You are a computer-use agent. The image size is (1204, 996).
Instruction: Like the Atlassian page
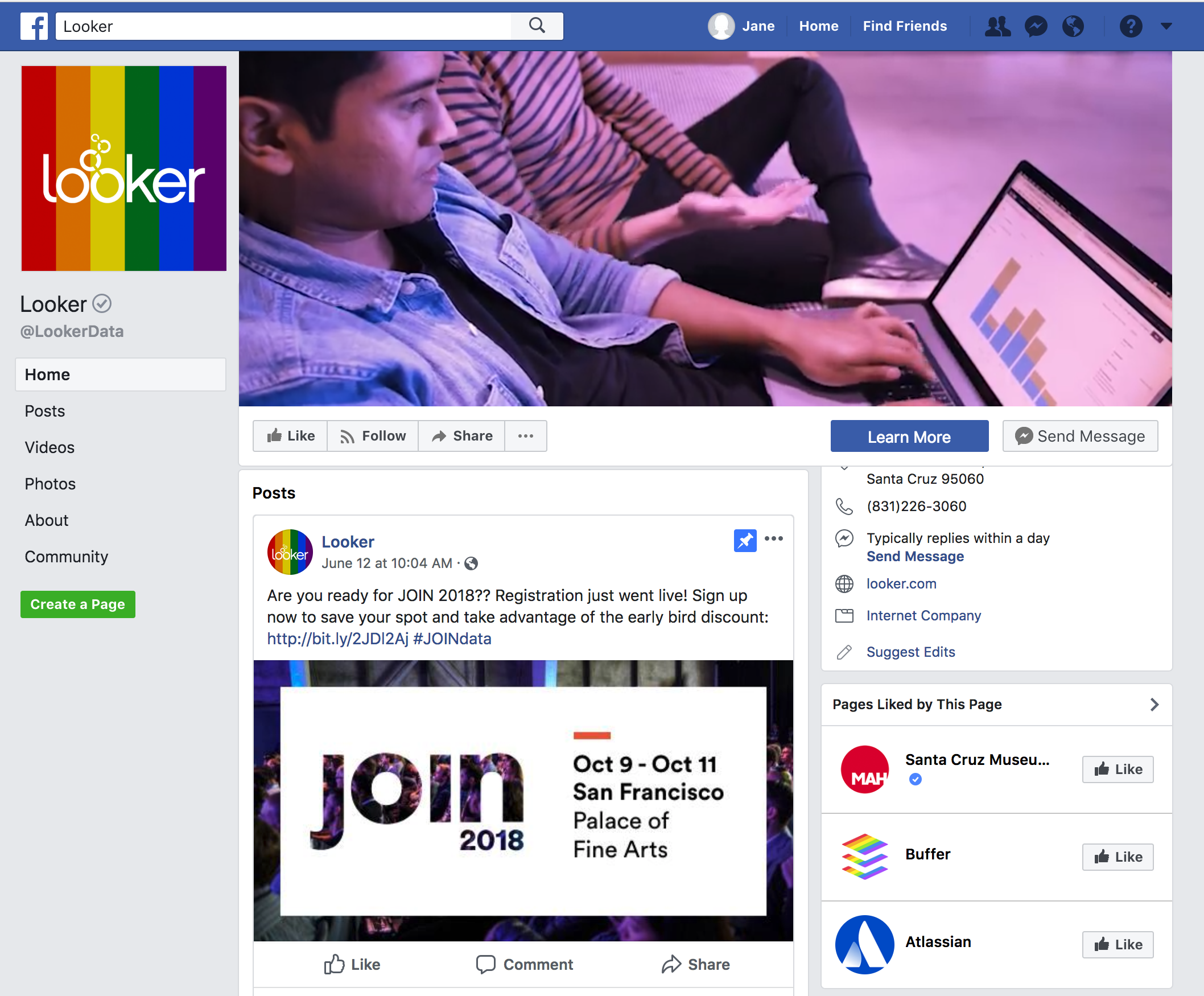1118,945
